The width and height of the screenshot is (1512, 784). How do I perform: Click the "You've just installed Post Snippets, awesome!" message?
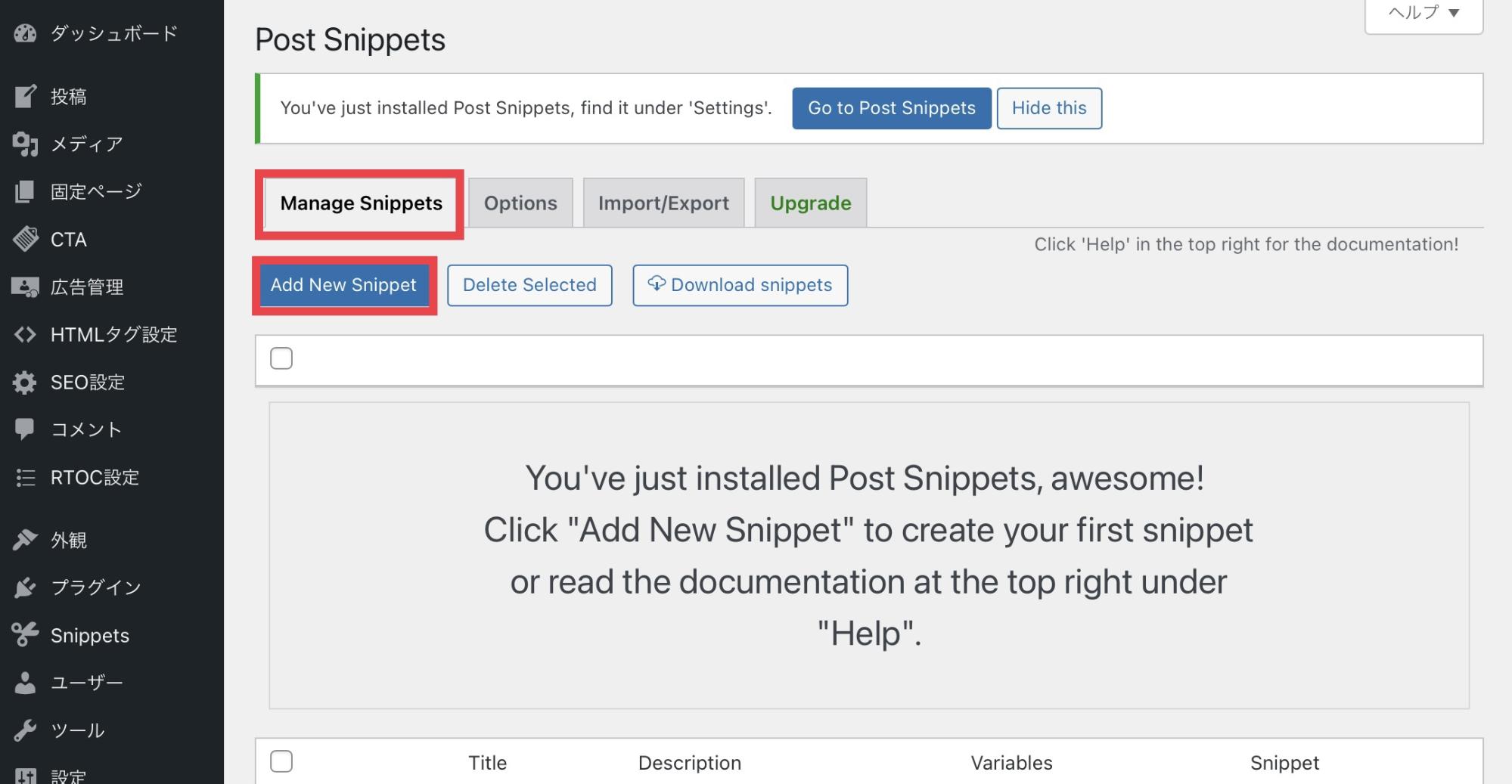click(865, 478)
